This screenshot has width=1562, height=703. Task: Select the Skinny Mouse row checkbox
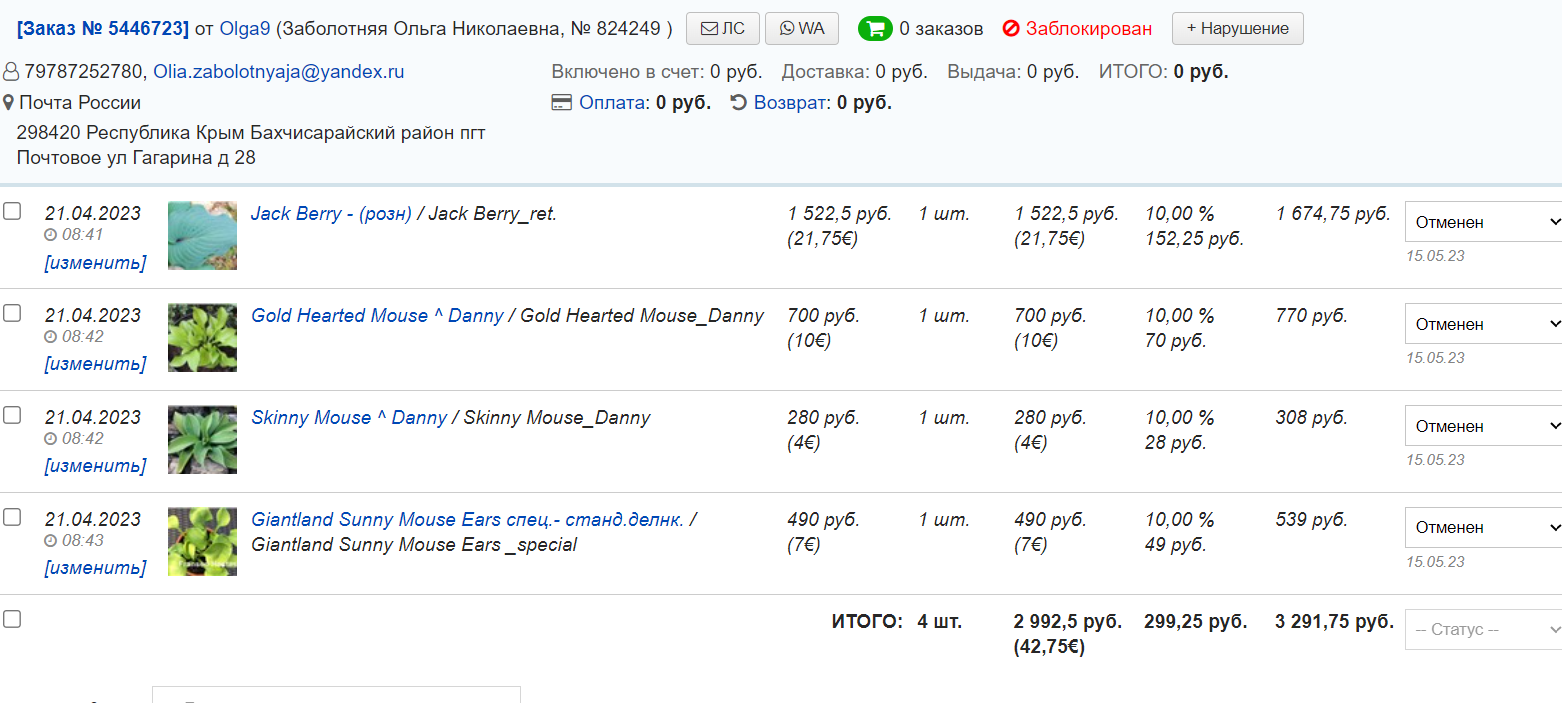pyautogui.click(x=12, y=415)
